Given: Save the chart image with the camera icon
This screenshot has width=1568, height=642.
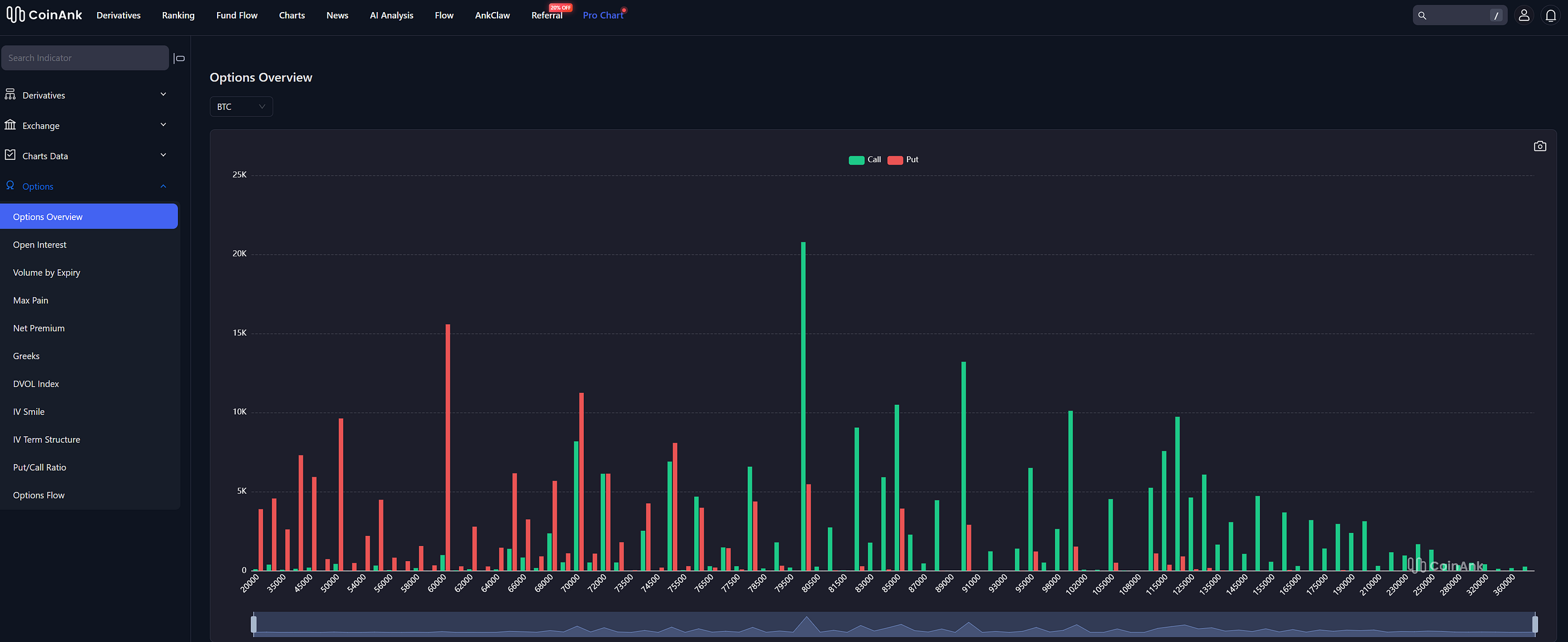Looking at the screenshot, I should tap(1540, 146).
